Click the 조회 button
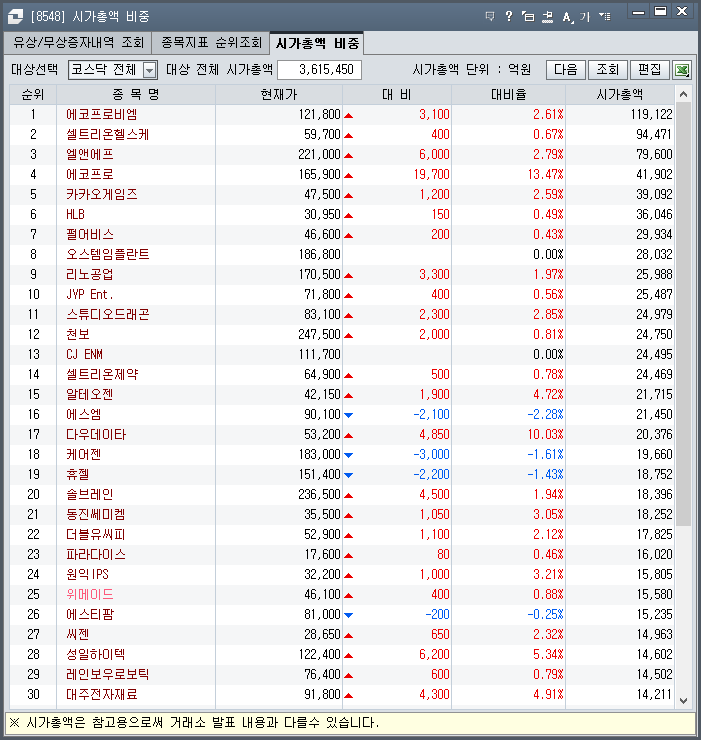 [x=608, y=70]
